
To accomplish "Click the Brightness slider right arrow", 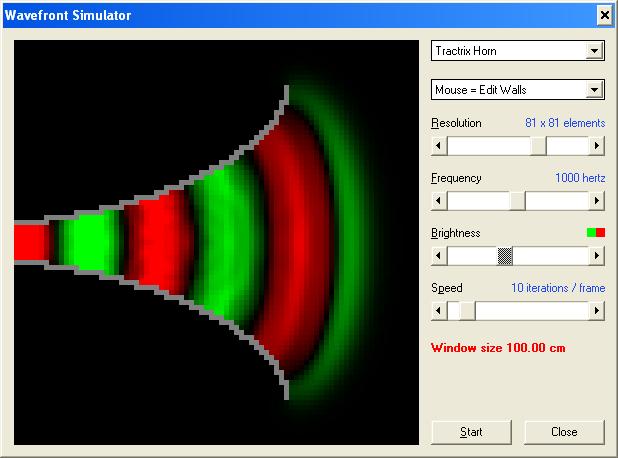I will point(596,256).
